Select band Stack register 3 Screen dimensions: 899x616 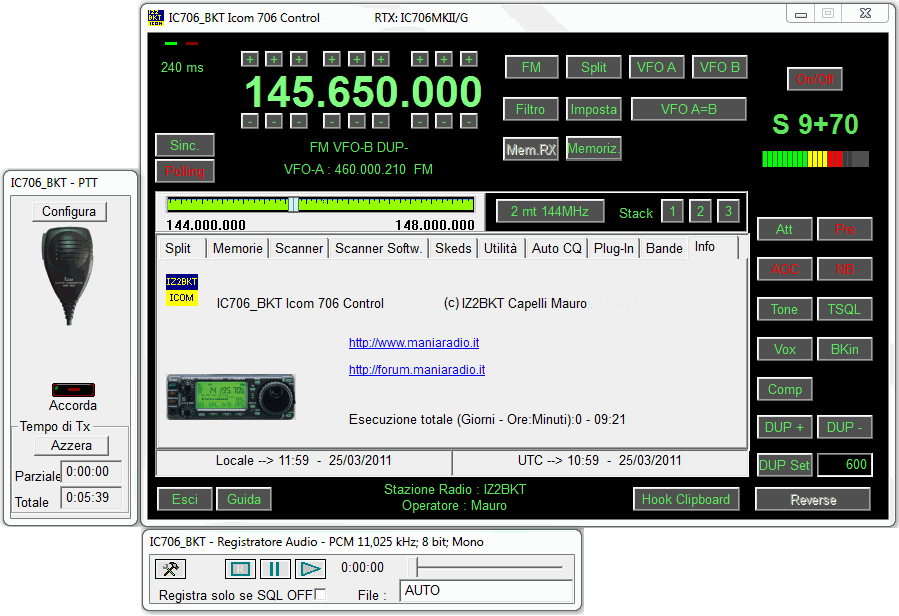pyautogui.click(x=728, y=211)
